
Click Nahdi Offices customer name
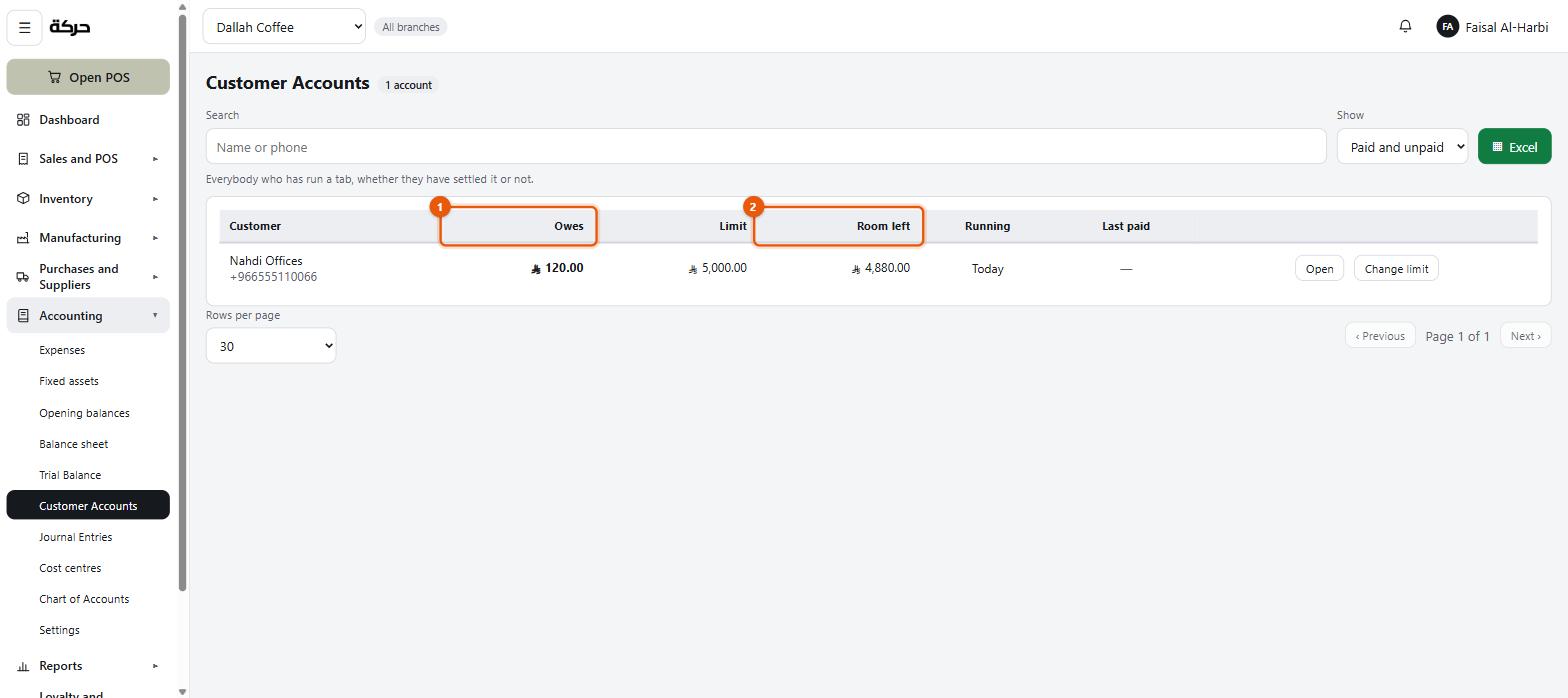tap(266, 261)
